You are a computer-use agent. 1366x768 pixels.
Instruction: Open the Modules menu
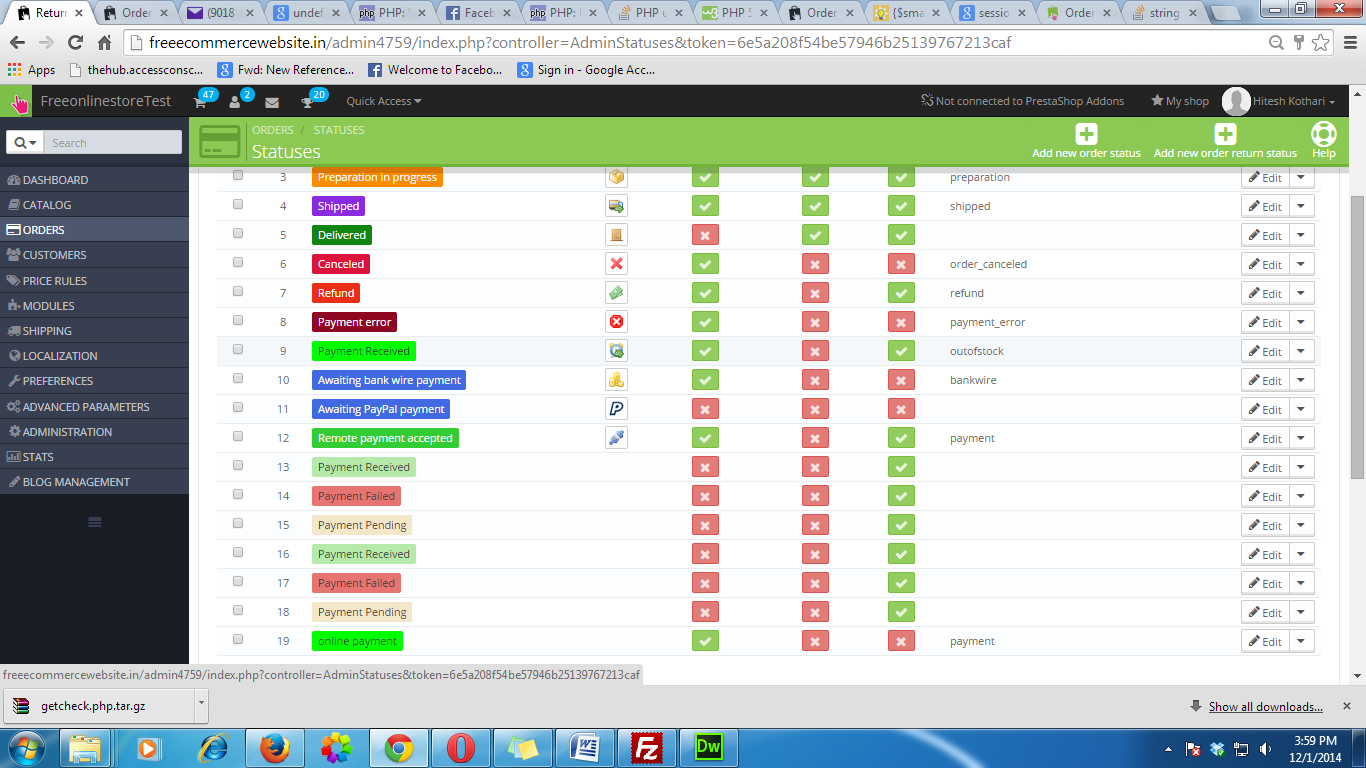pos(94,306)
